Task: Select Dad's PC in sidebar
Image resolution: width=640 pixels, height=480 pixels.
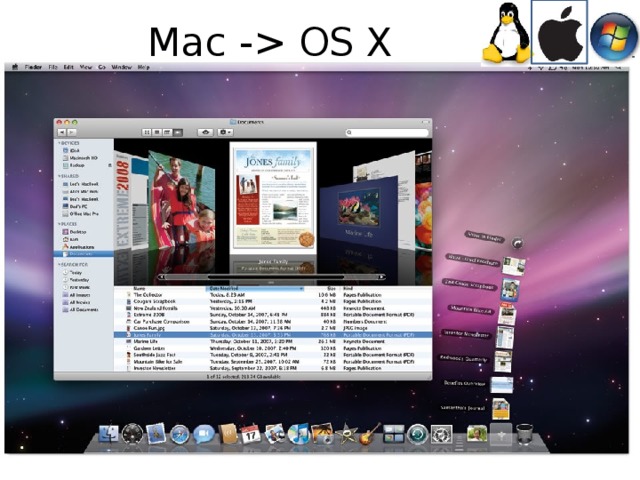Action: click(x=75, y=207)
